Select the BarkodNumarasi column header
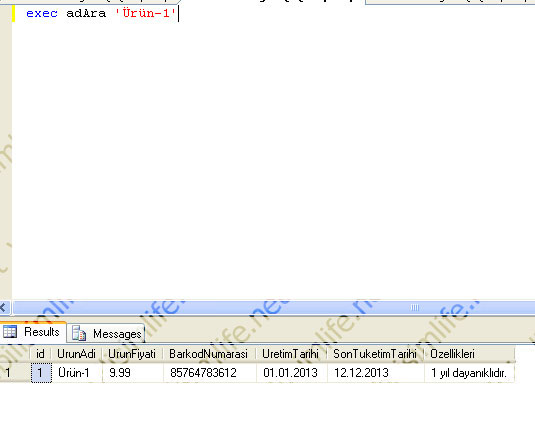The height and width of the screenshot is (425, 535). pos(209,354)
